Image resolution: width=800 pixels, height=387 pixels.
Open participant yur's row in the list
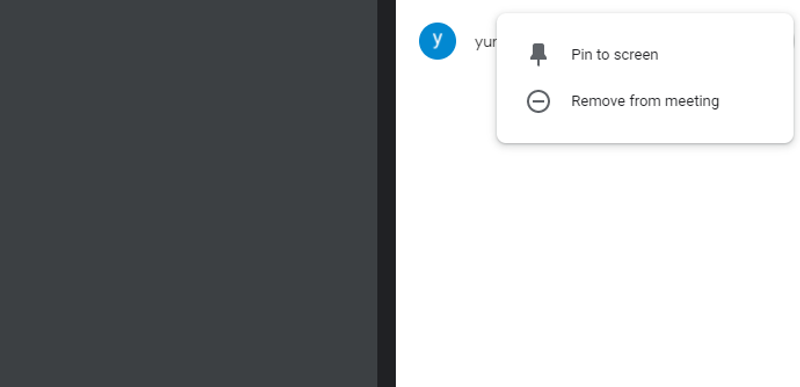pyautogui.click(x=457, y=41)
